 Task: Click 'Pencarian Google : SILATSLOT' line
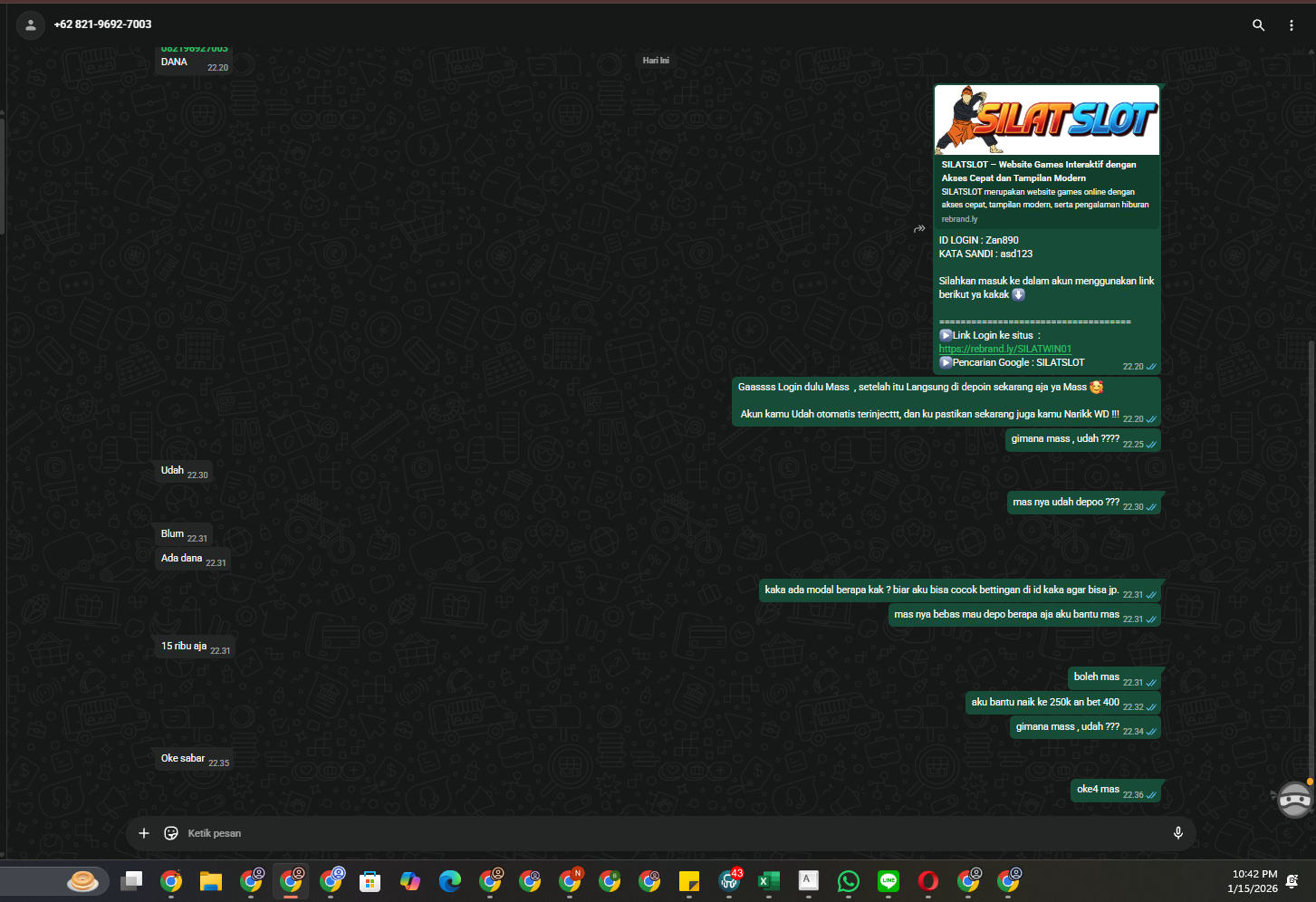pos(1012,363)
